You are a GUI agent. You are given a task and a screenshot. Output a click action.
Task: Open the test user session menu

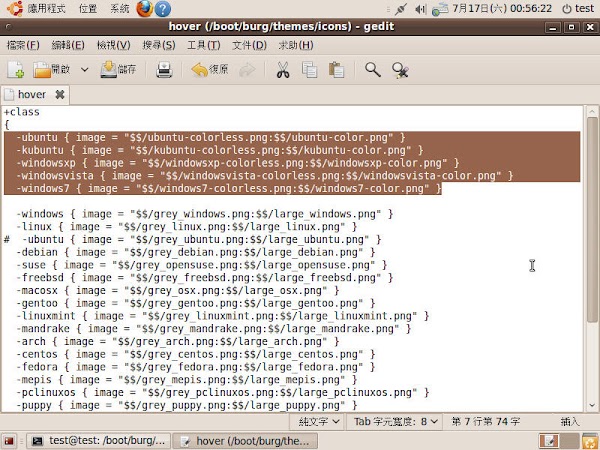[x=578, y=8]
